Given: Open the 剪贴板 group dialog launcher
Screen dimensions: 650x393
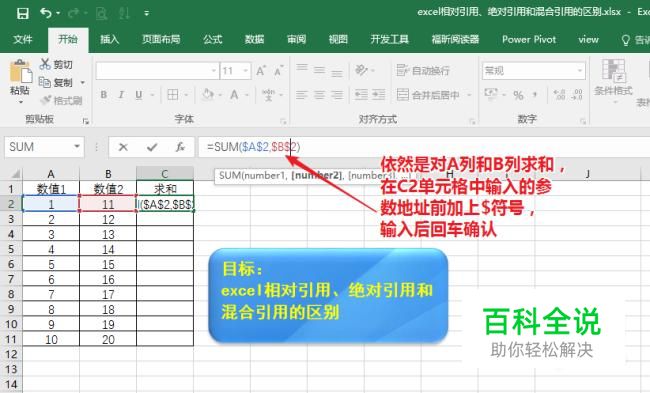Looking at the screenshot, I should point(86,121).
